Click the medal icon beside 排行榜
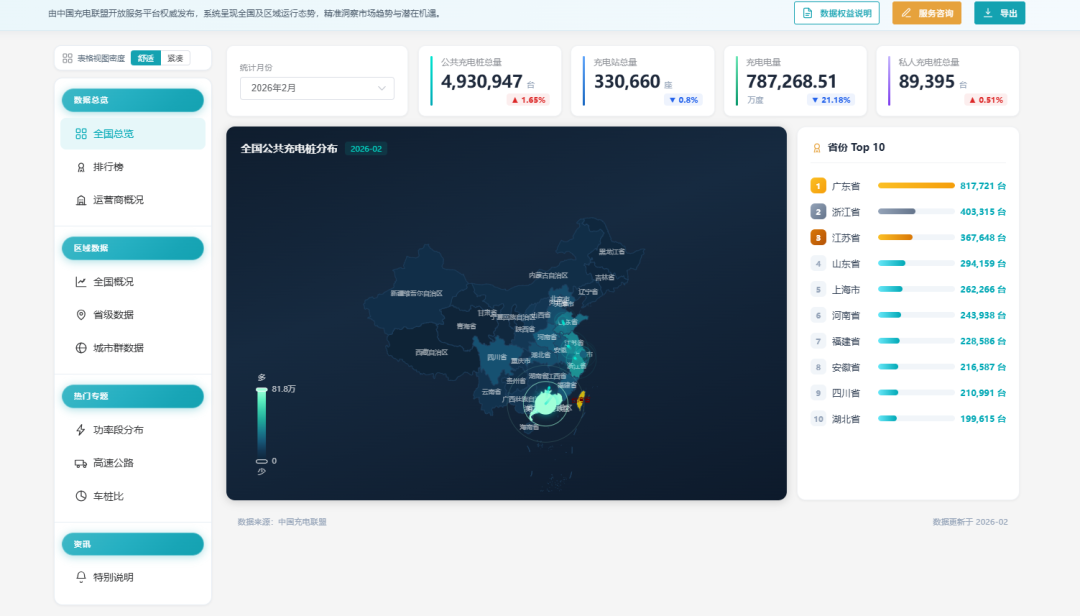Image resolution: width=1080 pixels, height=616 pixels. 81,167
